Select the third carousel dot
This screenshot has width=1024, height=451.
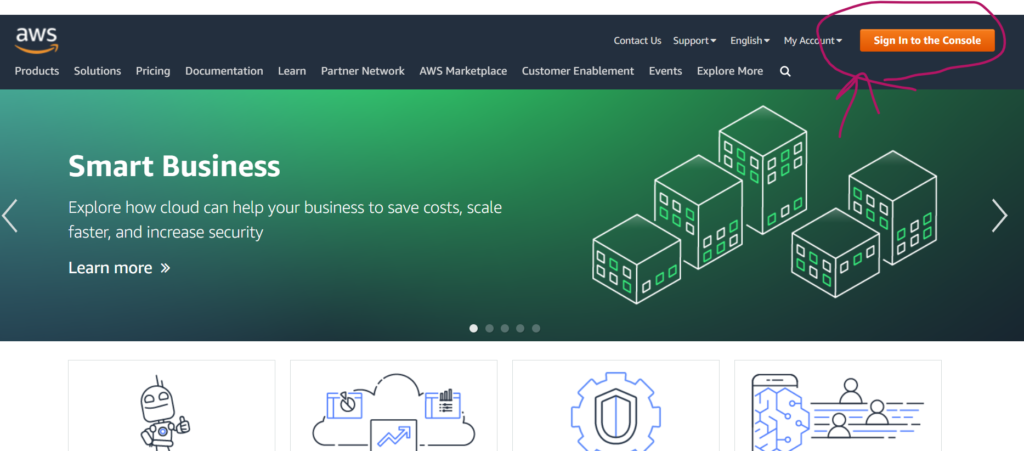coord(505,328)
